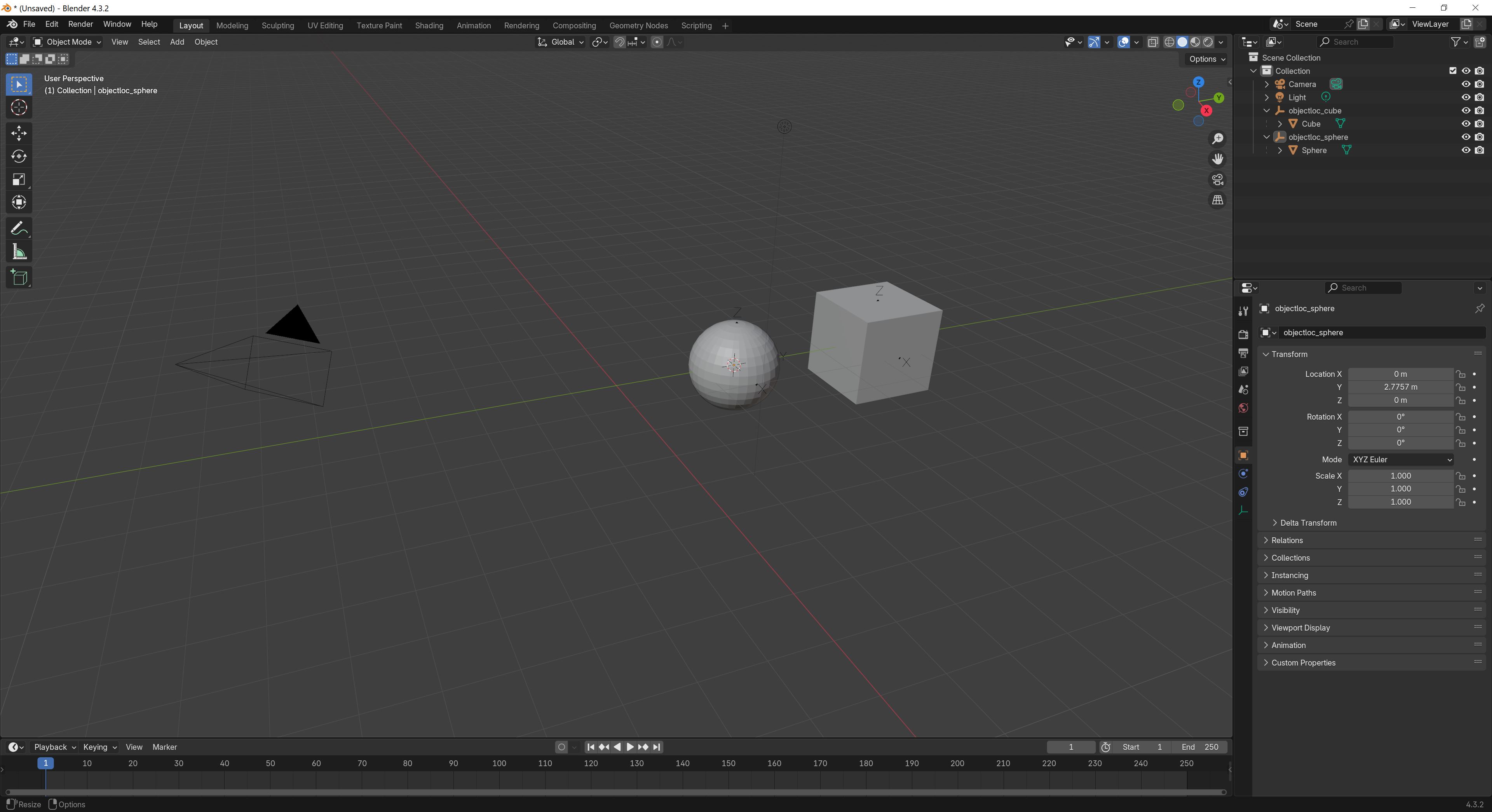
Task: Select the Transform tool in the toolbar
Action: 19,203
